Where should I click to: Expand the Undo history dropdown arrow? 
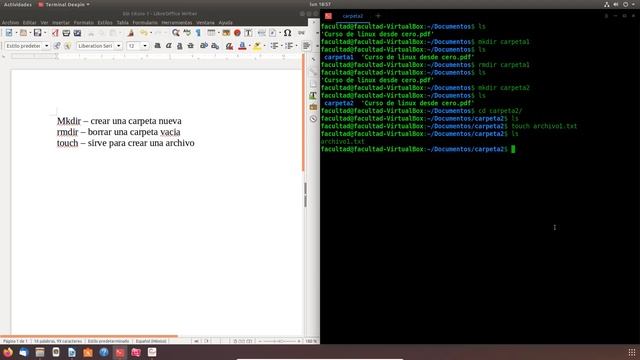point(151,33)
